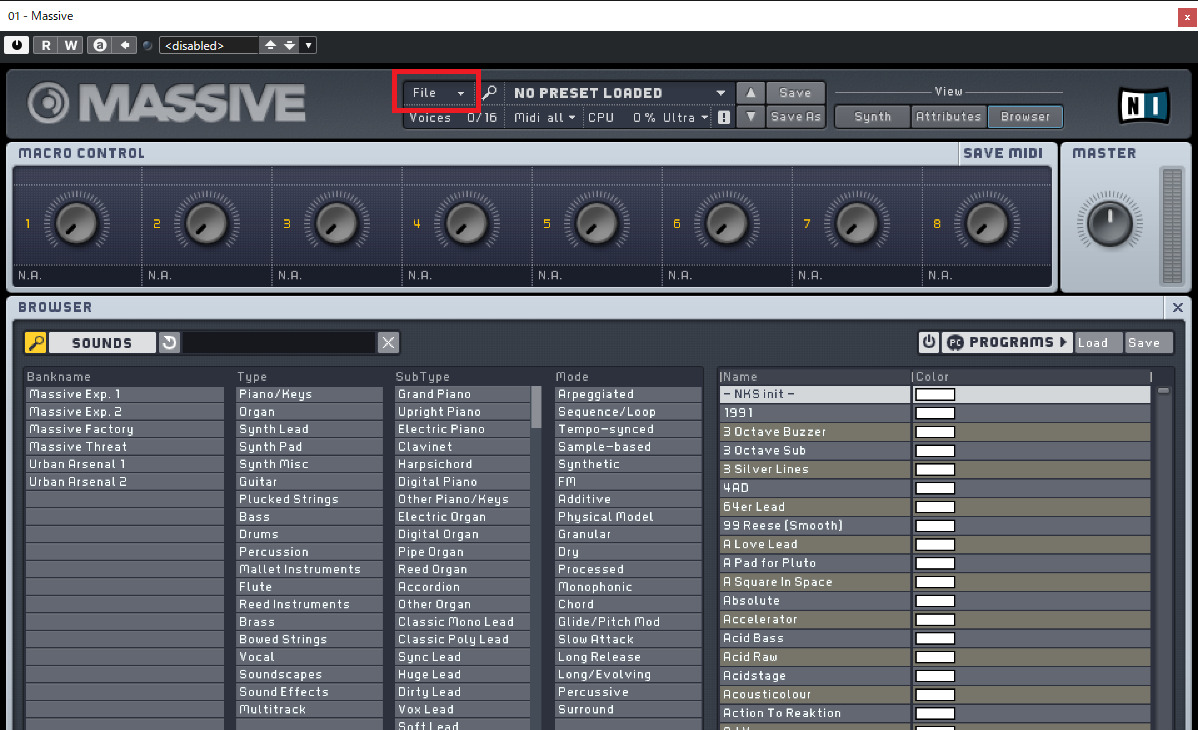Viewport: 1198px width, 730px height.
Task: Click the SOUNDS button
Action: tap(102, 342)
